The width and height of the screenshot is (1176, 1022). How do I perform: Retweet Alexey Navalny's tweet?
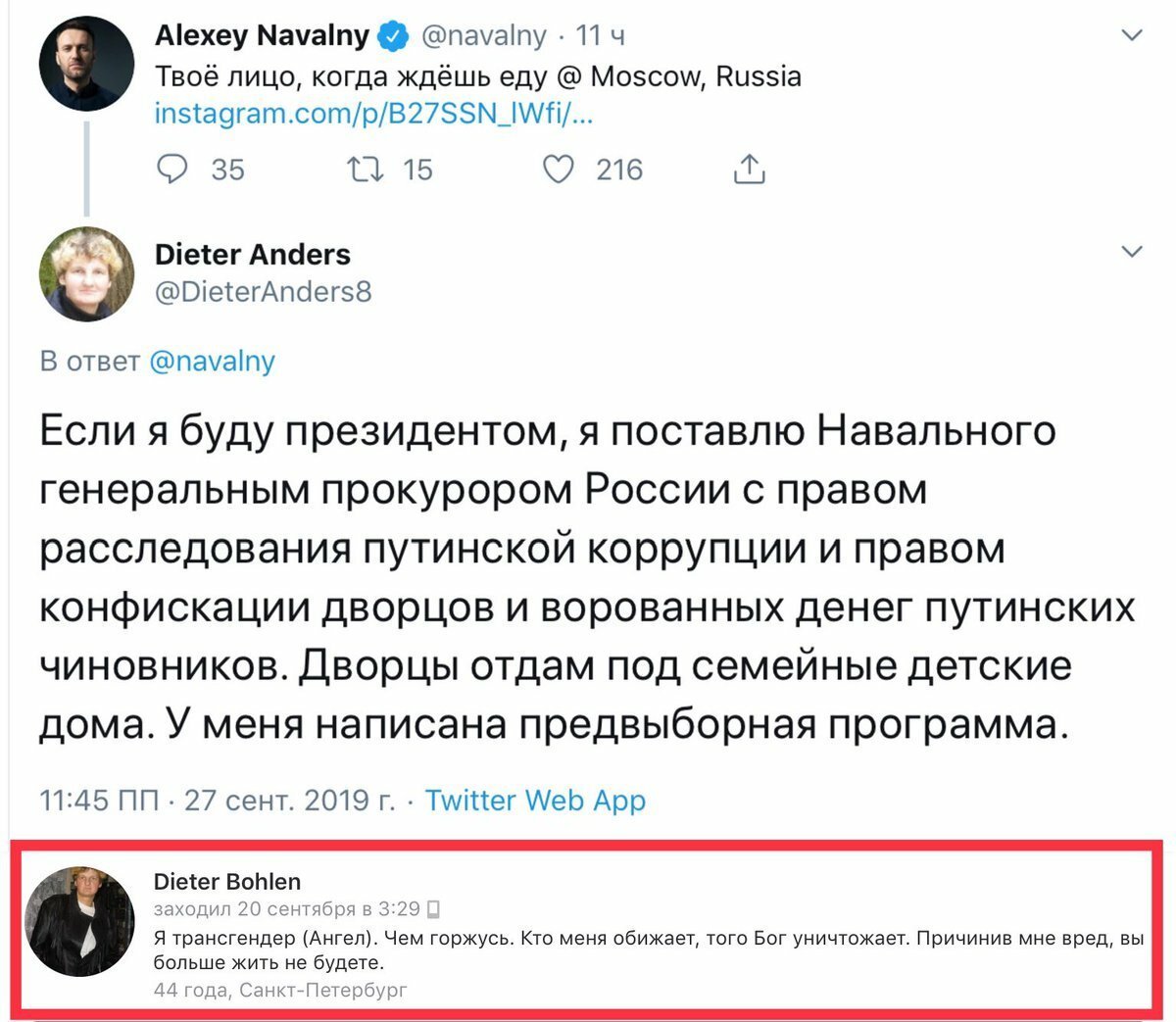tap(366, 170)
